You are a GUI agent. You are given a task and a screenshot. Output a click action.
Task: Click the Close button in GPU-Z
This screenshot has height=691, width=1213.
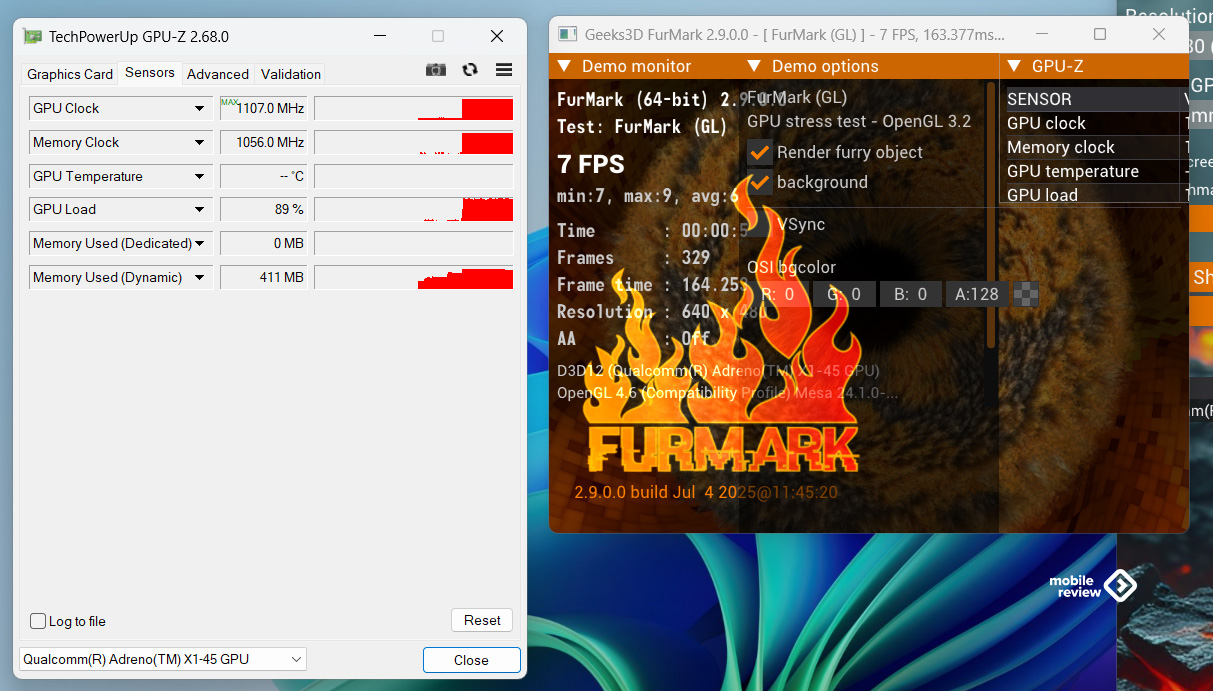[x=471, y=660]
